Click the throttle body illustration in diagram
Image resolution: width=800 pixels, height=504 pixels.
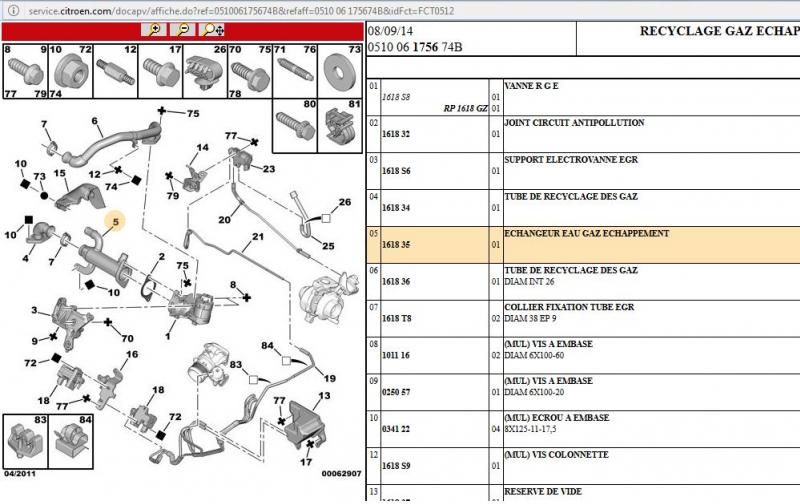pyautogui.click(x=209, y=366)
